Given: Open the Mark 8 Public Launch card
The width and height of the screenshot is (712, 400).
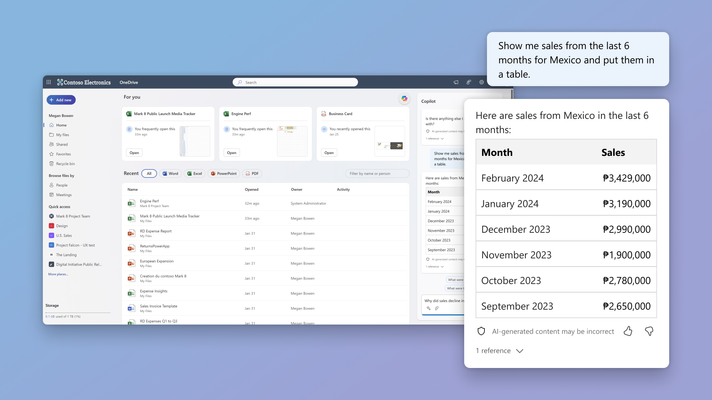Looking at the screenshot, I should click(x=168, y=134).
